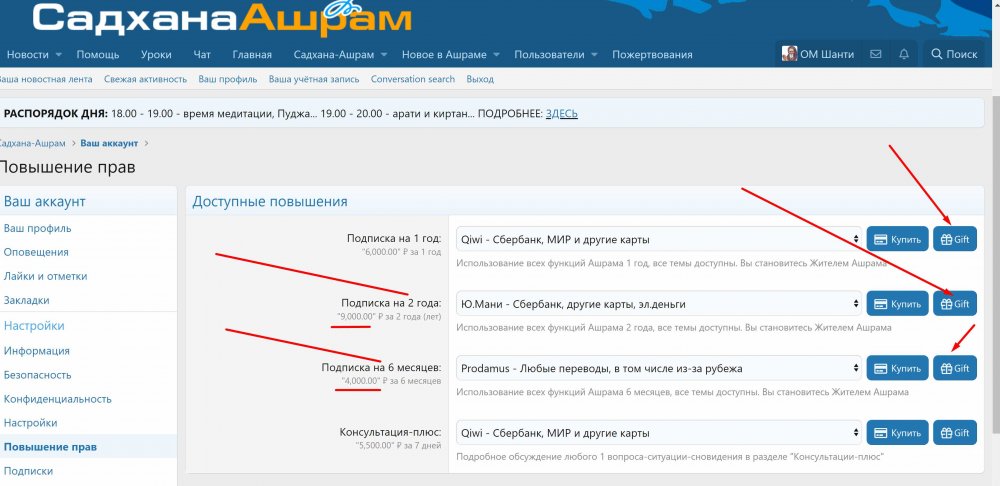The image size is (1000, 486).
Task: Open payment dropdown for 2 year subscription
Action: tap(659, 304)
